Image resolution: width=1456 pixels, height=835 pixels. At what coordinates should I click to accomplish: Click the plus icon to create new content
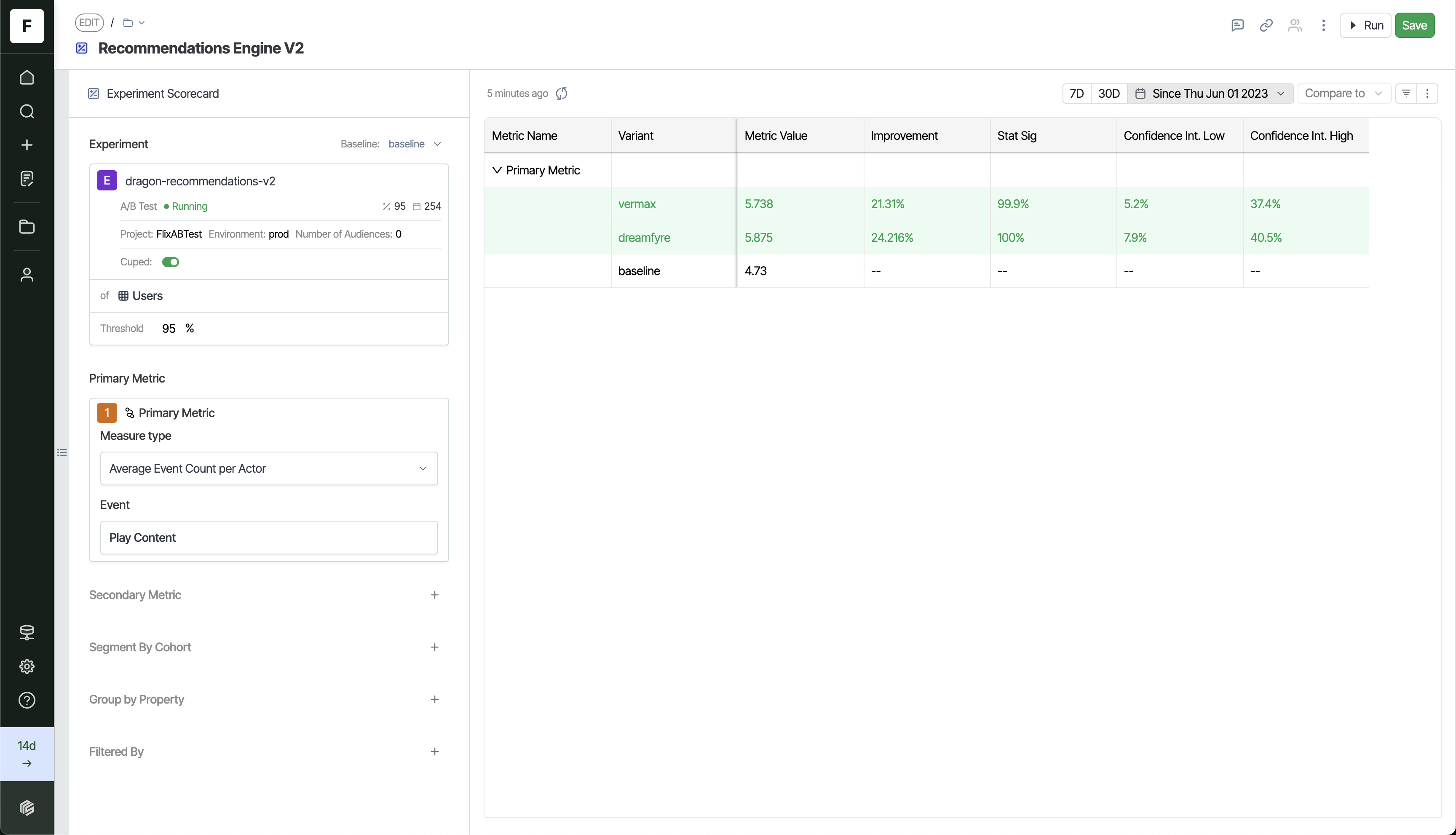pos(27,145)
